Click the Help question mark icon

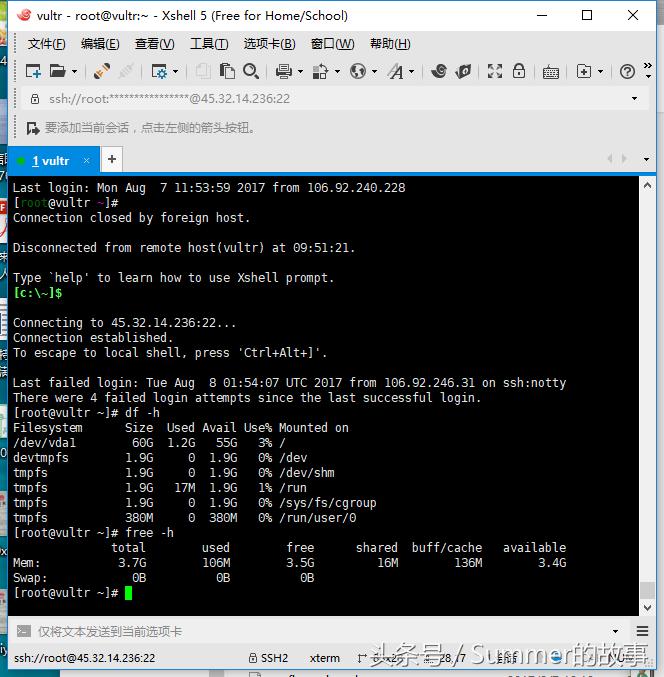[x=627, y=72]
